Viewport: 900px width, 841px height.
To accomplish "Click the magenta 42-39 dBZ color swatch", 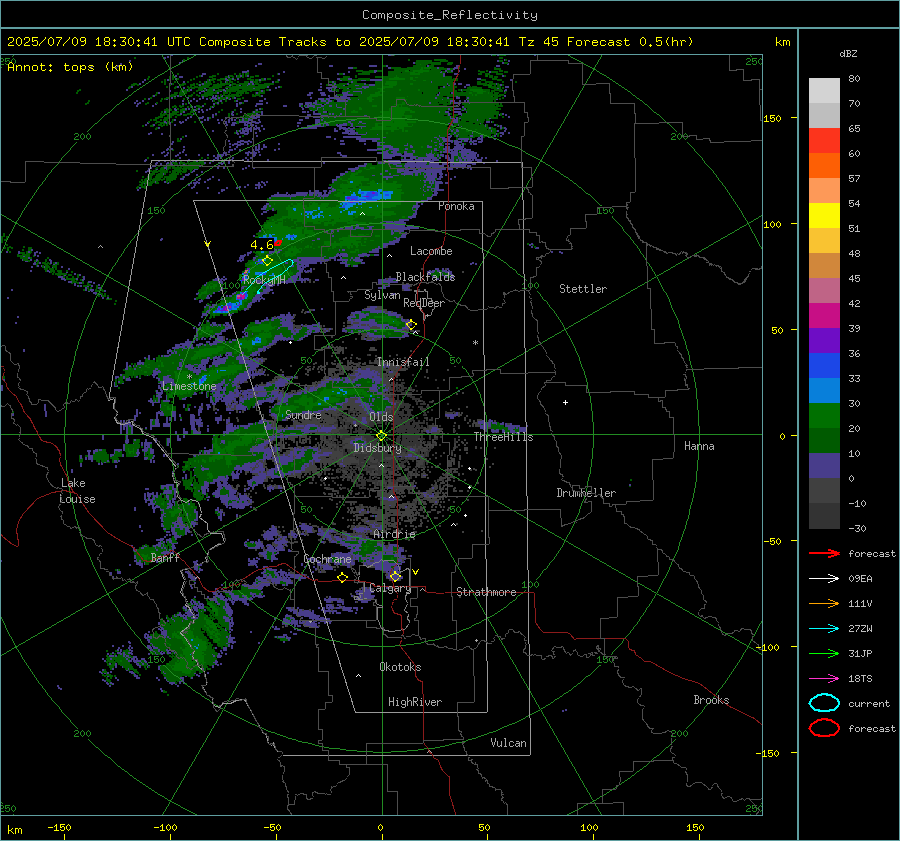I will tap(824, 316).
